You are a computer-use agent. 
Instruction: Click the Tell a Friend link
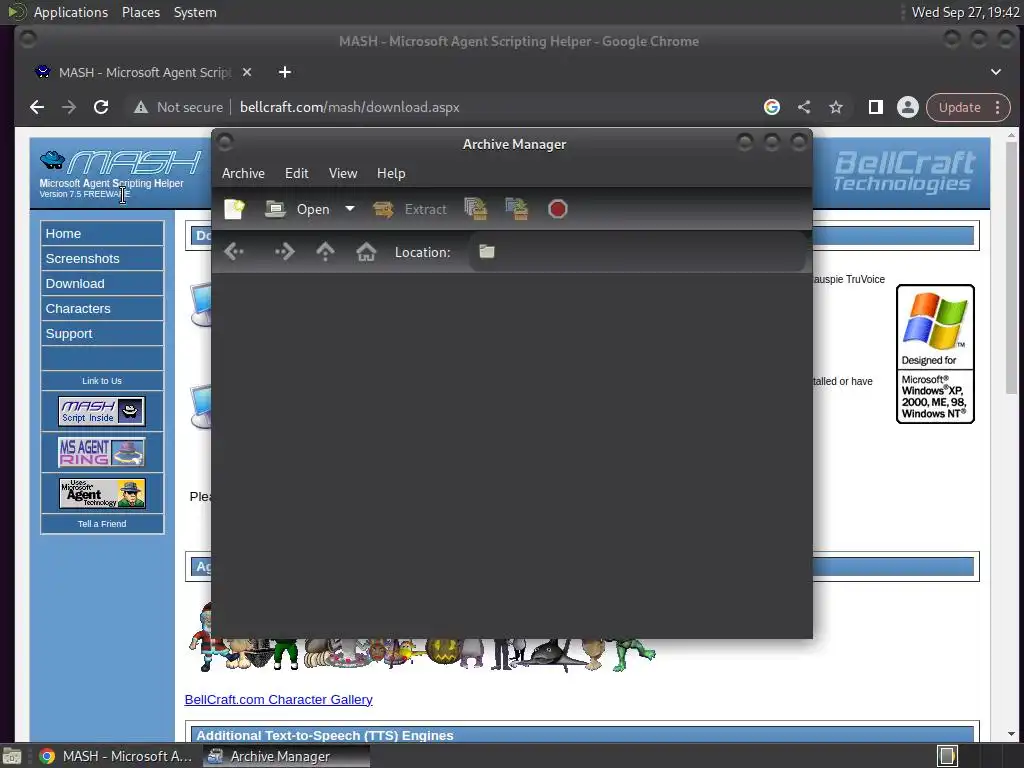click(x=102, y=524)
